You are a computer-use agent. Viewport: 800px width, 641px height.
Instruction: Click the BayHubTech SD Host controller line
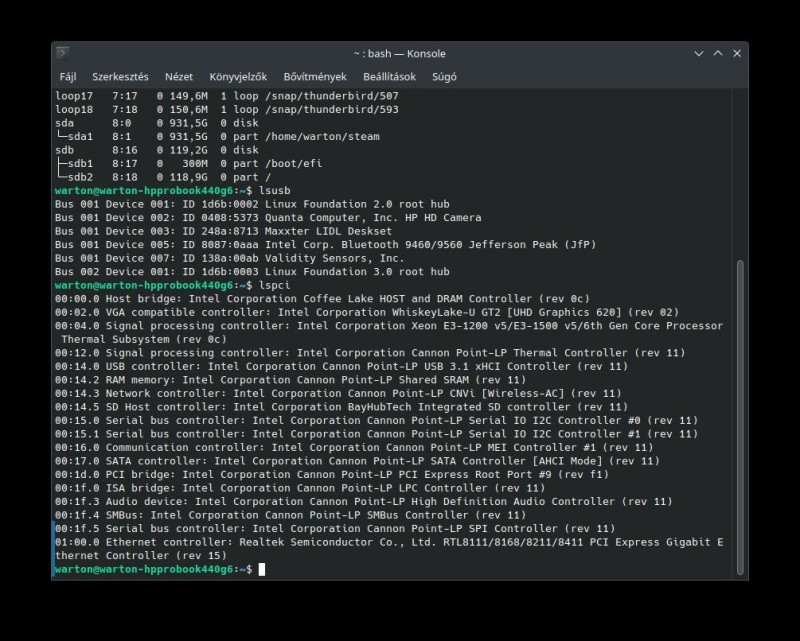click(342, 407)
